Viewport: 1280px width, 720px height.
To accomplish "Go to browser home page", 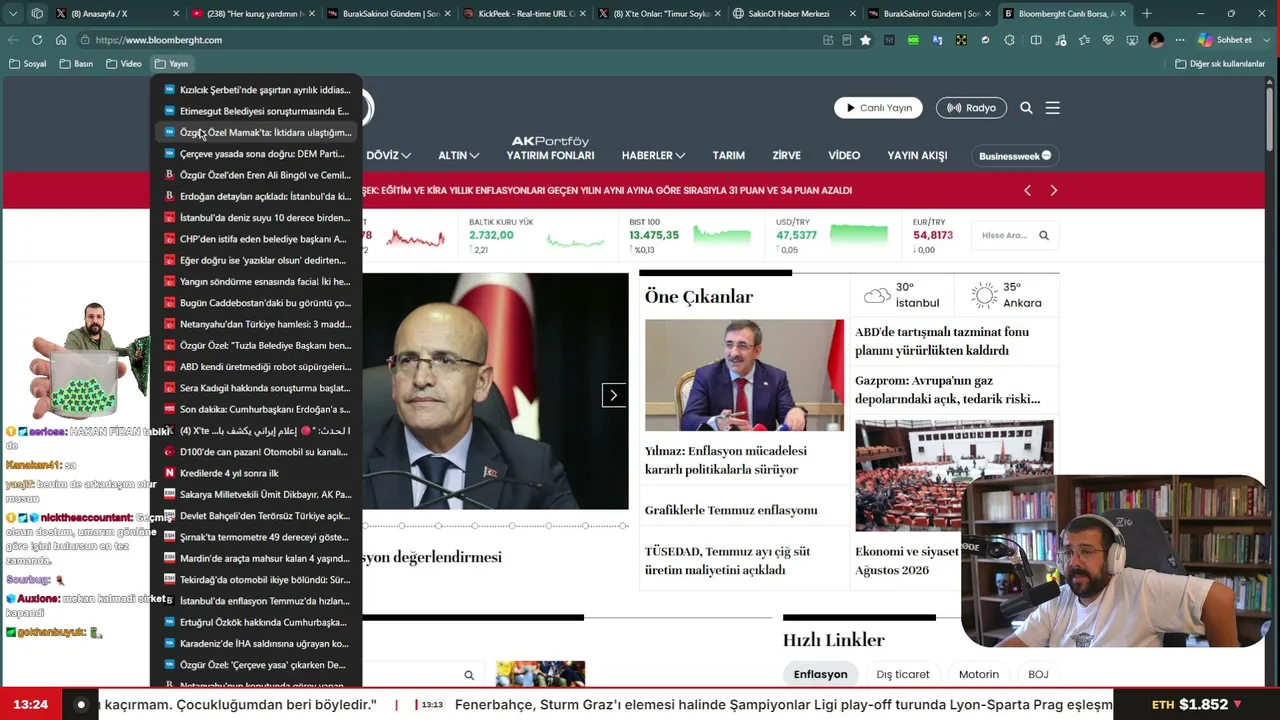I will [61, 40].
